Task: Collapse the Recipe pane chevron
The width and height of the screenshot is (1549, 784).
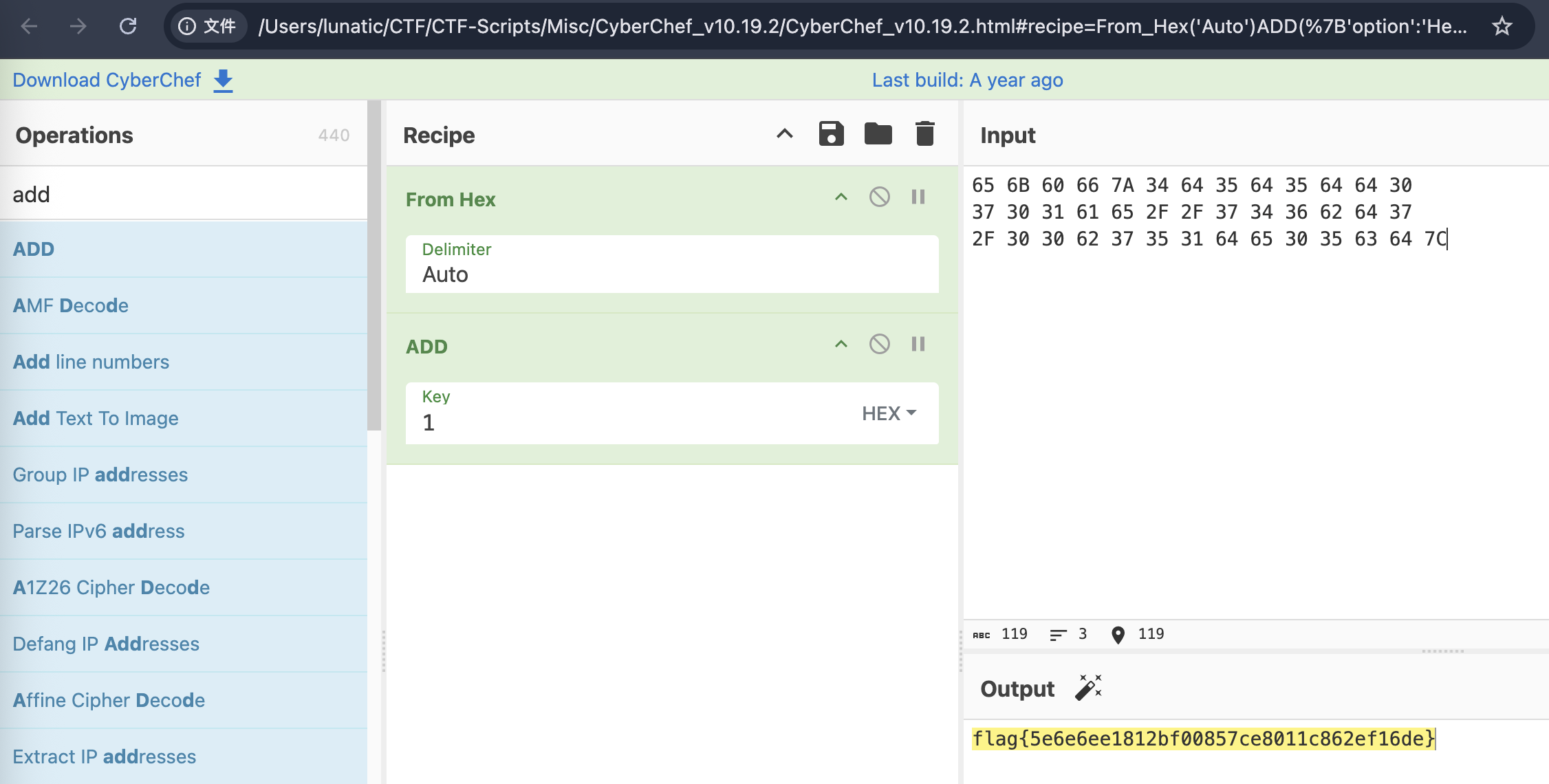Action: tap(784, 134)
